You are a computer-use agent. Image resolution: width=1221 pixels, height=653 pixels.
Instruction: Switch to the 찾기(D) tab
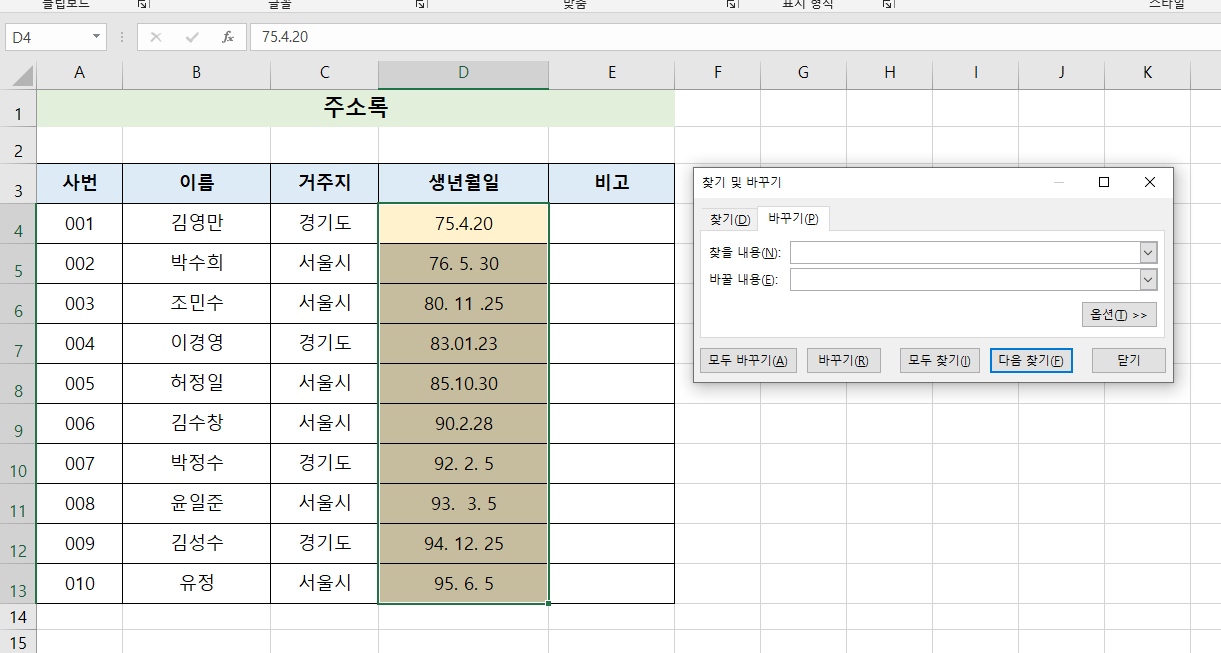(x=730, y=219)
